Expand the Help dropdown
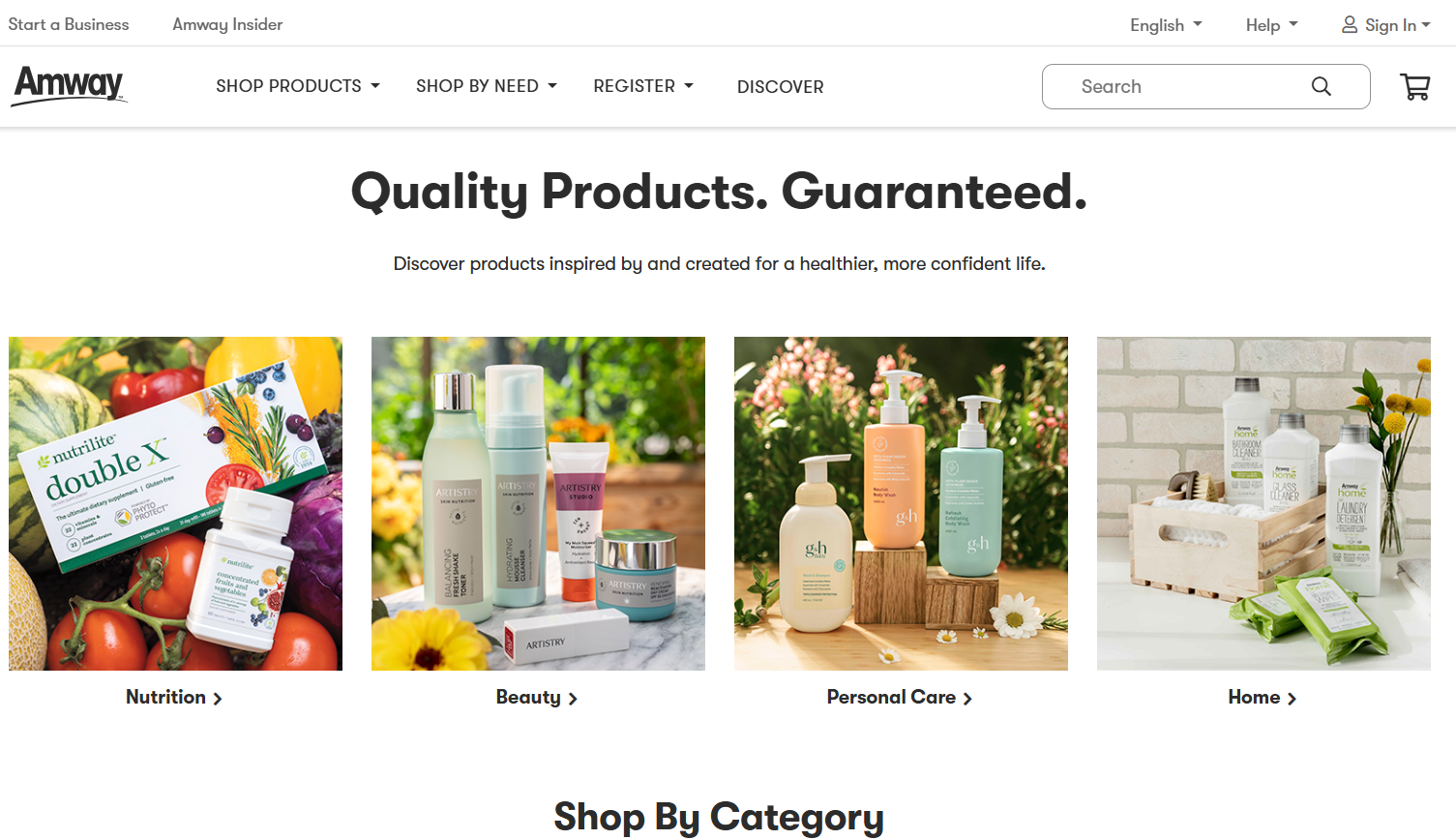Screen dimensions: 1456x840 (x=1271, y=25)
